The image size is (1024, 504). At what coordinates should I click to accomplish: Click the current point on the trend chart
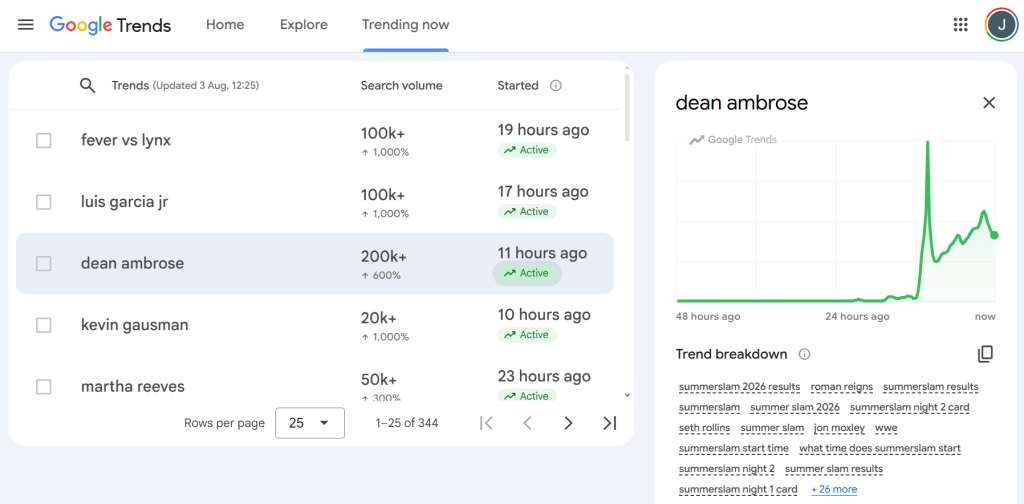coord(994,235)
